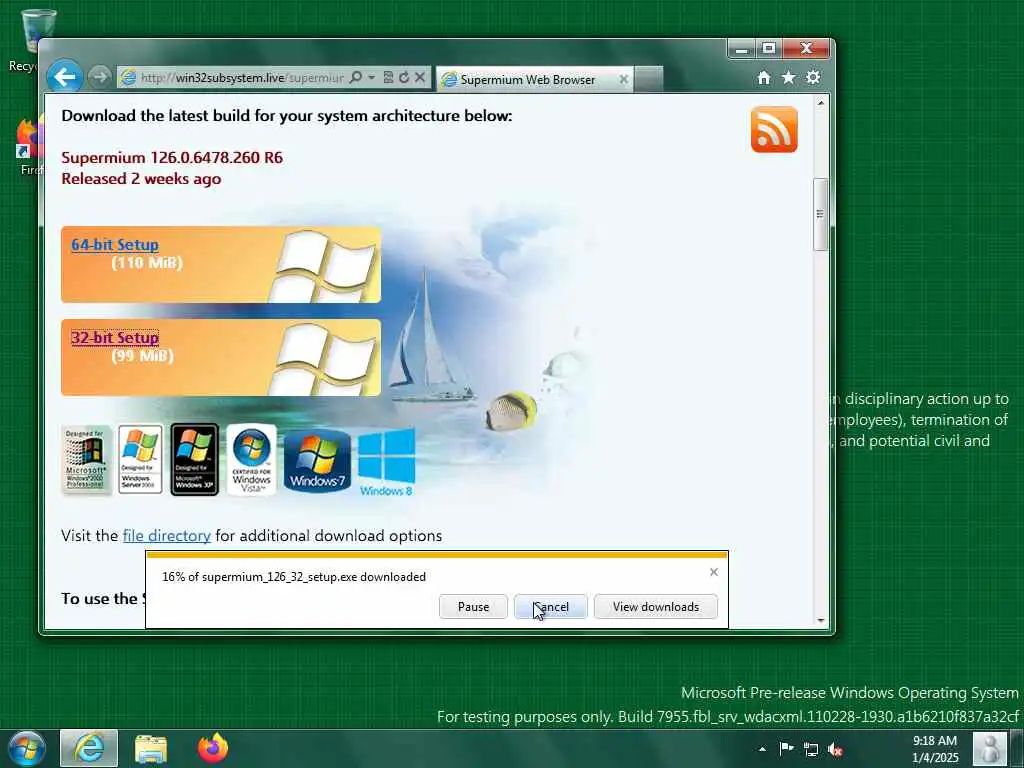Toggle compatibility view icon in address bar
Viewport: 1024px width, 768px height.
click(388, 78)
